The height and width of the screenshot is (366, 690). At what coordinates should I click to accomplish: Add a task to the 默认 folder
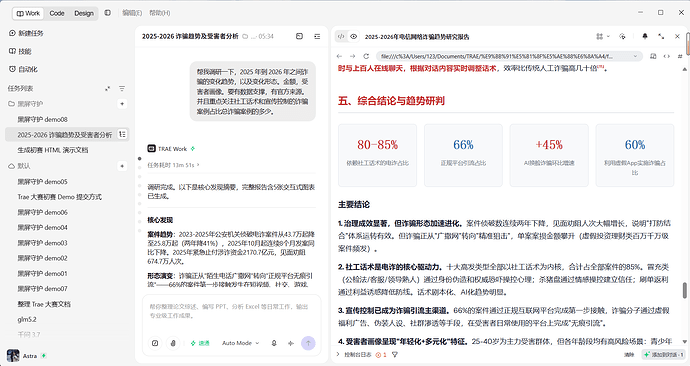[x=122, y=166]
